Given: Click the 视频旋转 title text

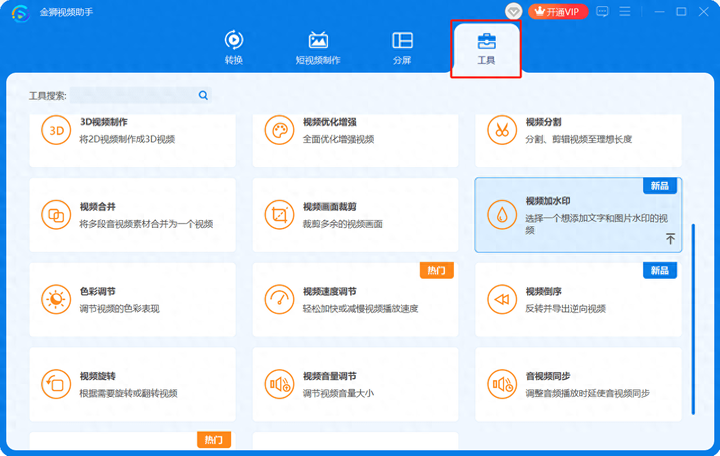Looking at the screenshot, I should point(97,376).
